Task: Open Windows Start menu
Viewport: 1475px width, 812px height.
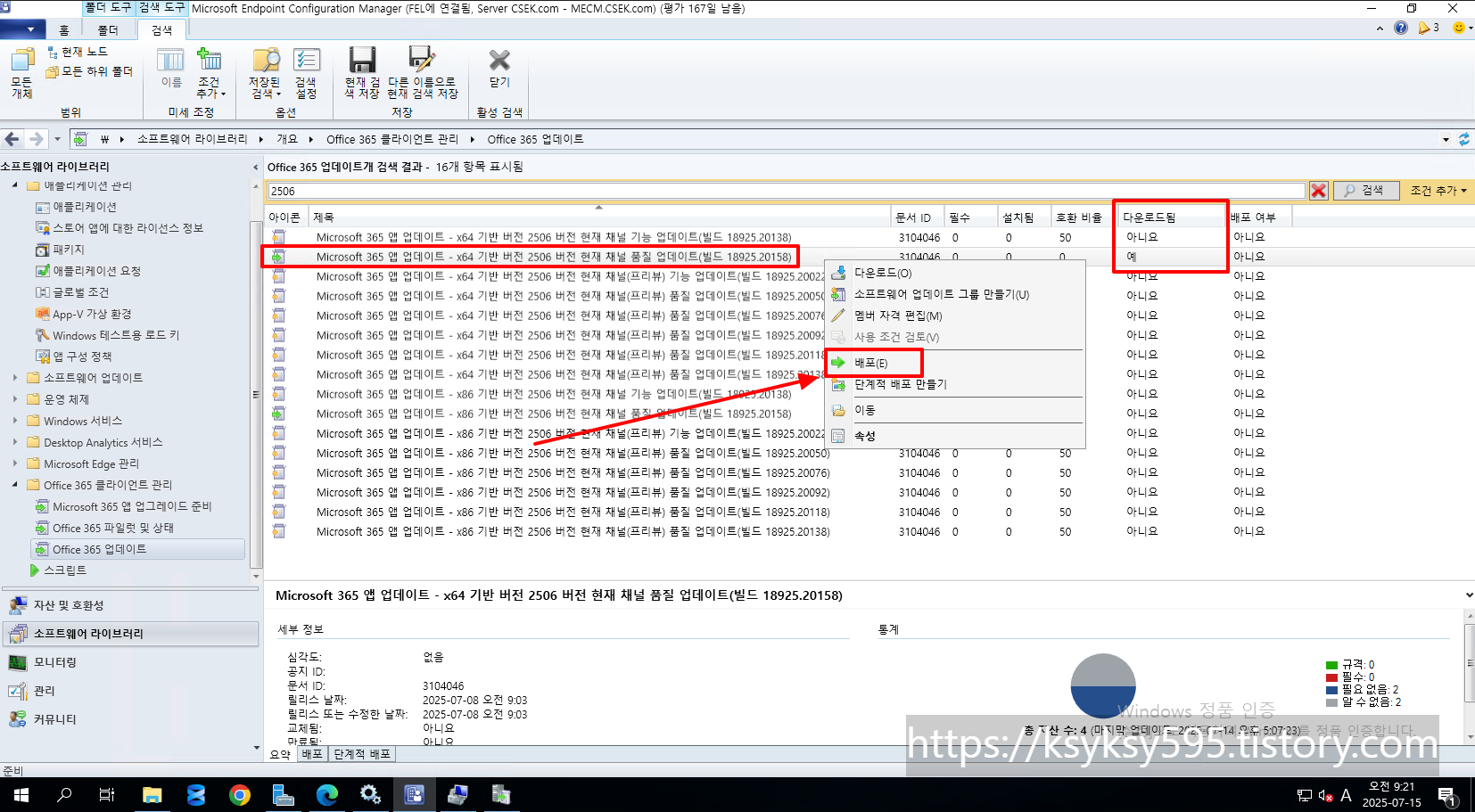Action: pos(21,795)
